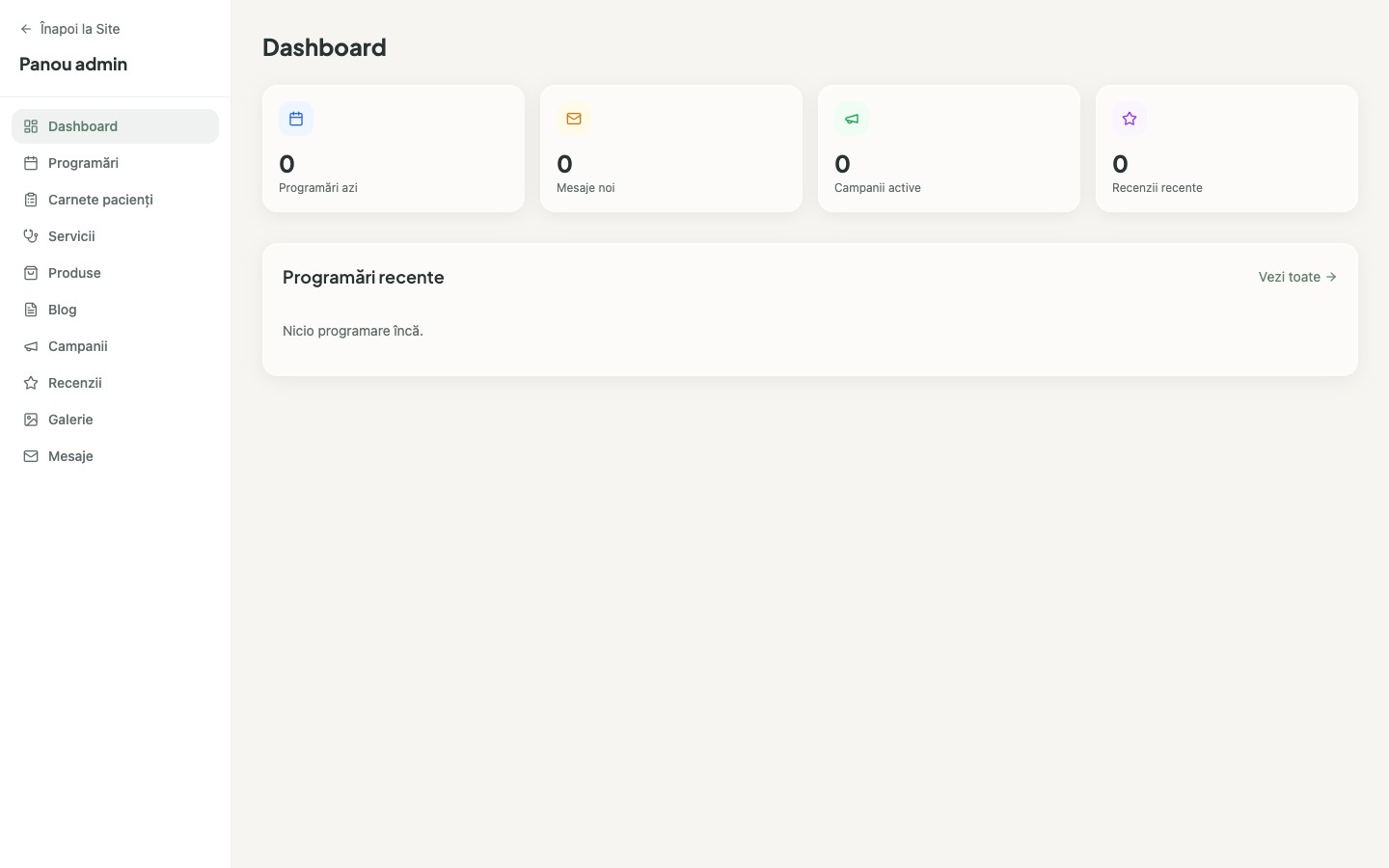Open Carnete pacienți sidebar item

(x=115, y=200)
